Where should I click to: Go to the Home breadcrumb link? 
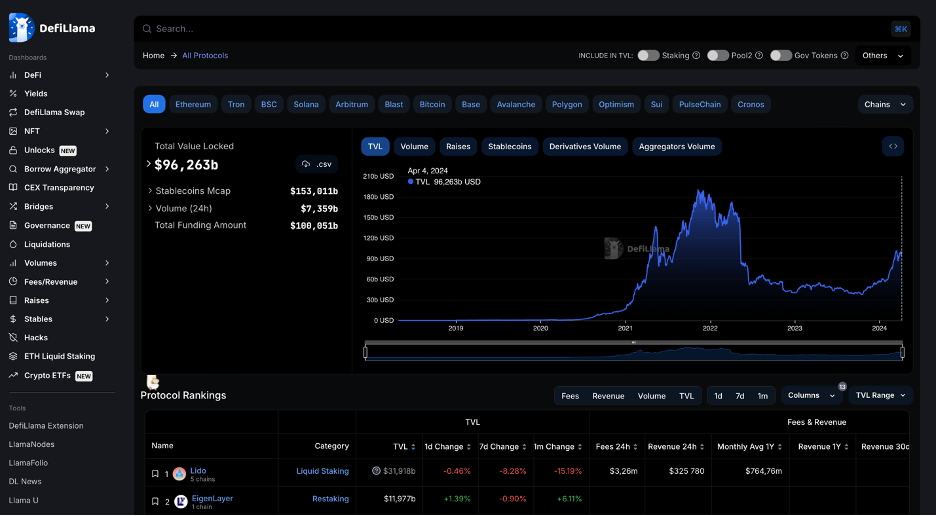point(153,56)
